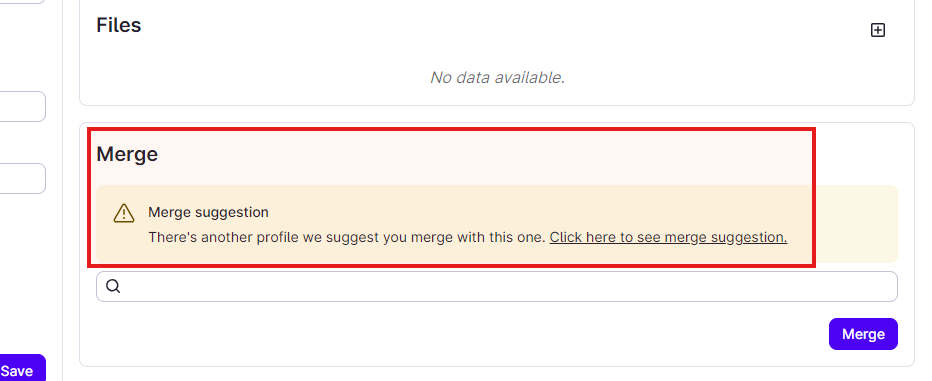This screenshot has width=932, height=381.
Task: Focus the merge profile search field
Action: tap(496, 286)
